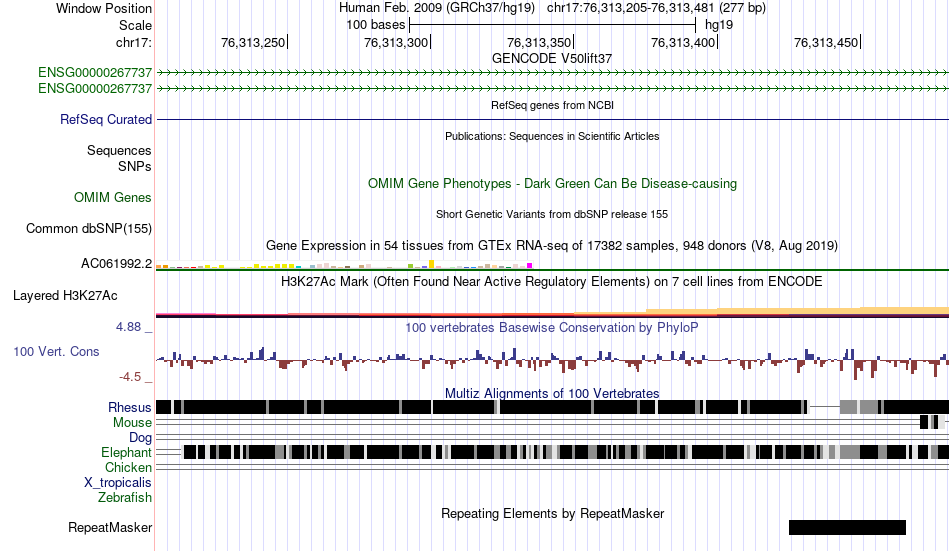
Task: Click the chr17:76,313,205-76,313,481 position range text
Action: click(656, 8)
